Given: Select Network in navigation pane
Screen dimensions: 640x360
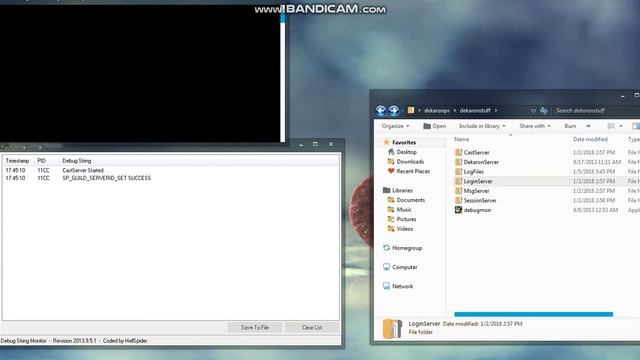Looking at the screenshot, I should pos(402,286).
